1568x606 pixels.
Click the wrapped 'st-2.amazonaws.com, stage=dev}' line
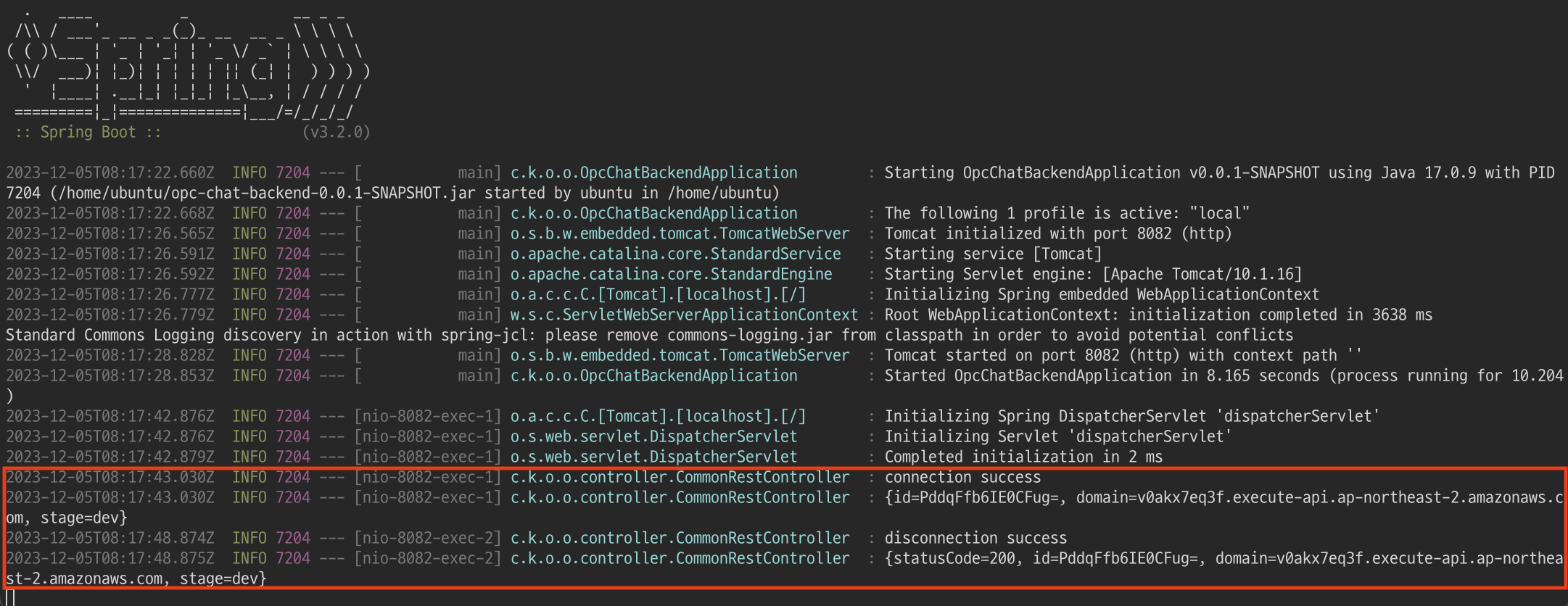click(x=136, y=578)
